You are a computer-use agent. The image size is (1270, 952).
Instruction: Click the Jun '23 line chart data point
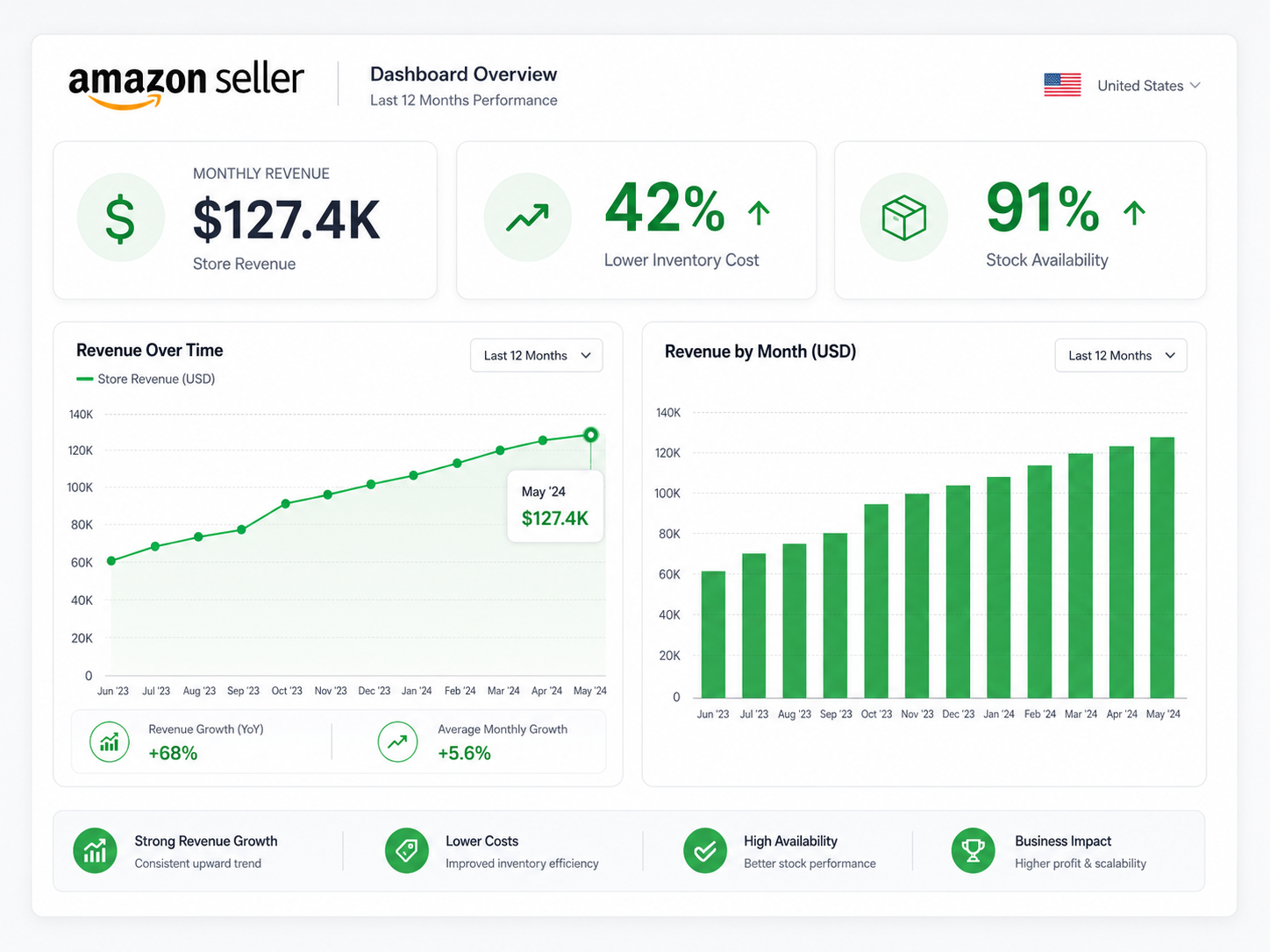click(111, 561)
